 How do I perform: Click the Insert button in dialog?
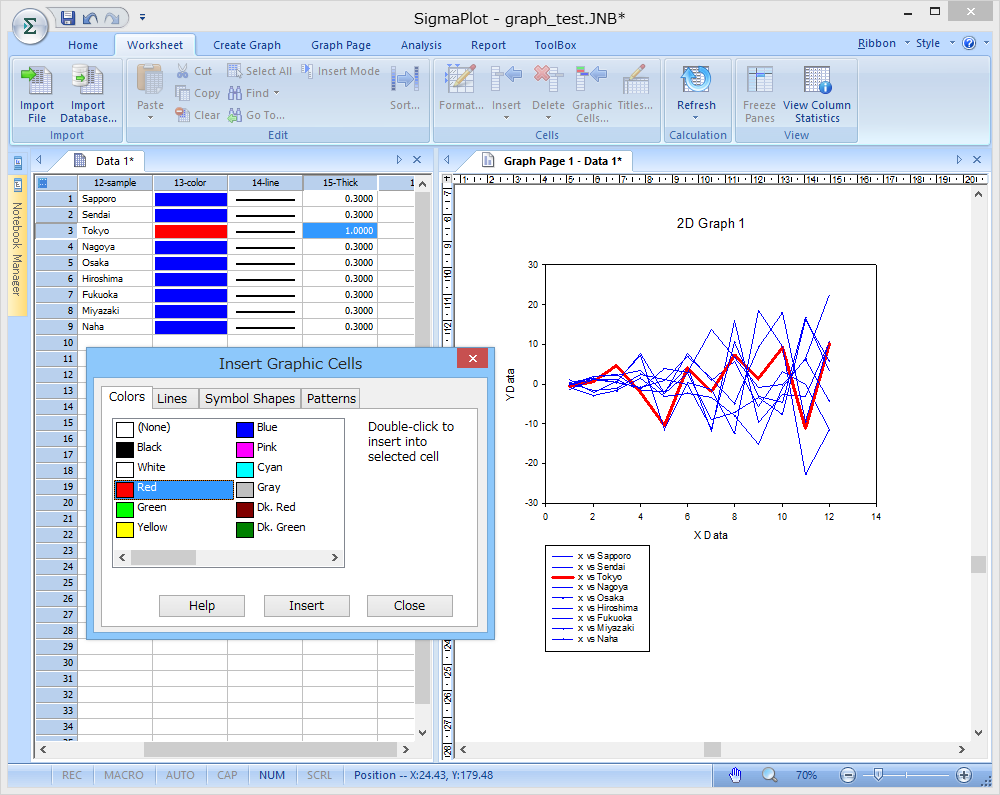click(306, 606)
